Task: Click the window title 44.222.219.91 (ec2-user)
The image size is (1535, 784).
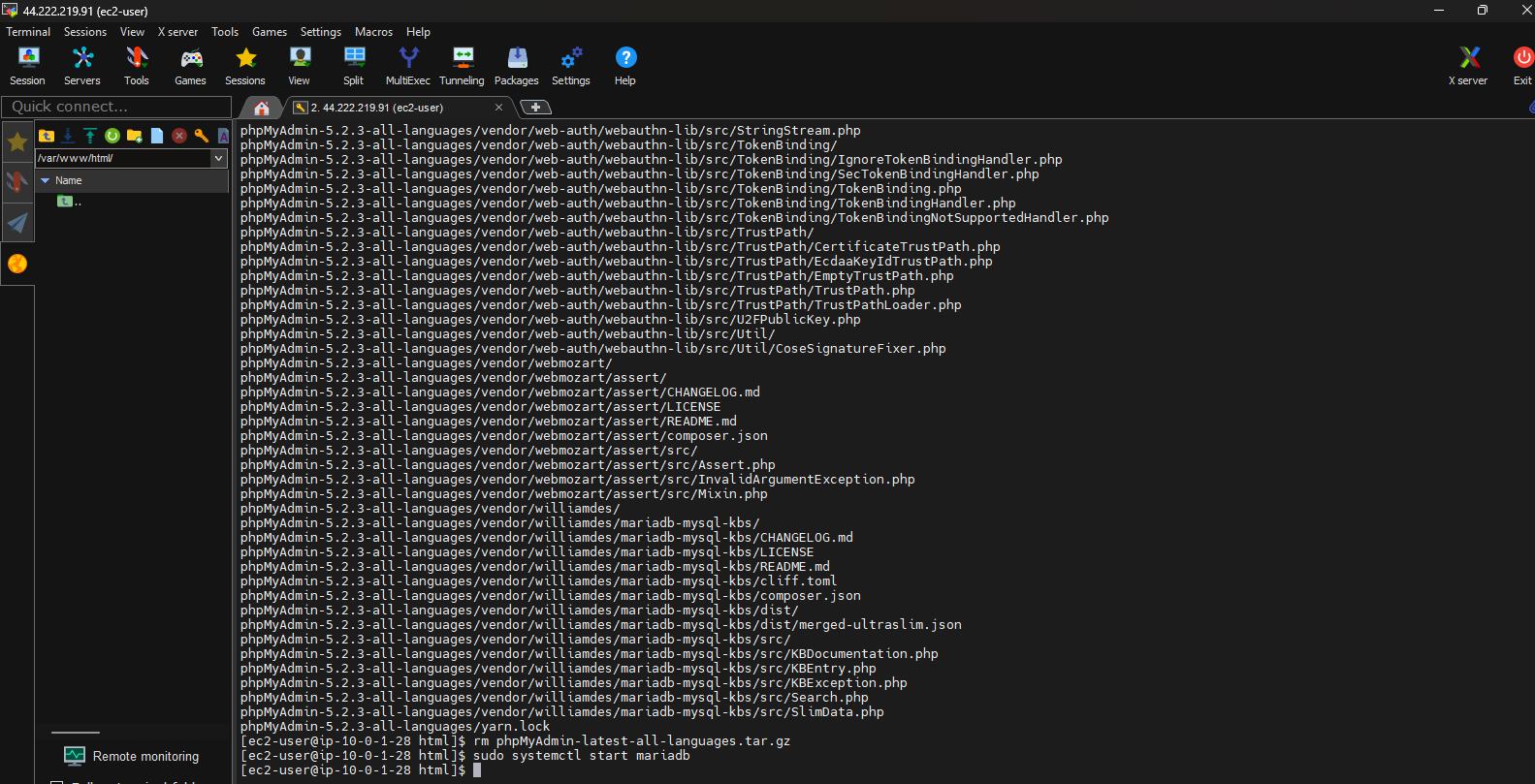Action: 85,11
